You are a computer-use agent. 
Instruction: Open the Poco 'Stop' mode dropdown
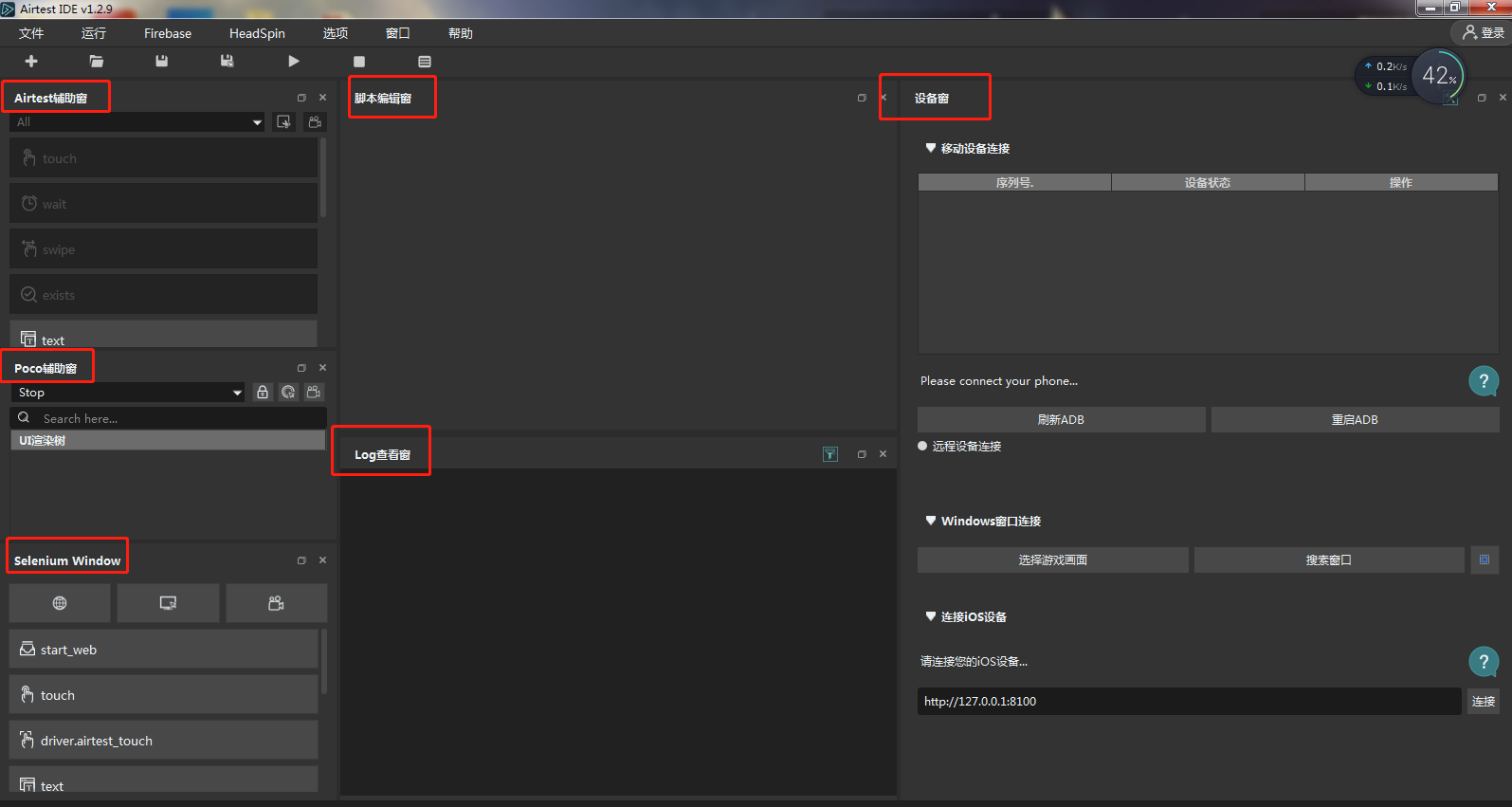(x=128, y=392)
